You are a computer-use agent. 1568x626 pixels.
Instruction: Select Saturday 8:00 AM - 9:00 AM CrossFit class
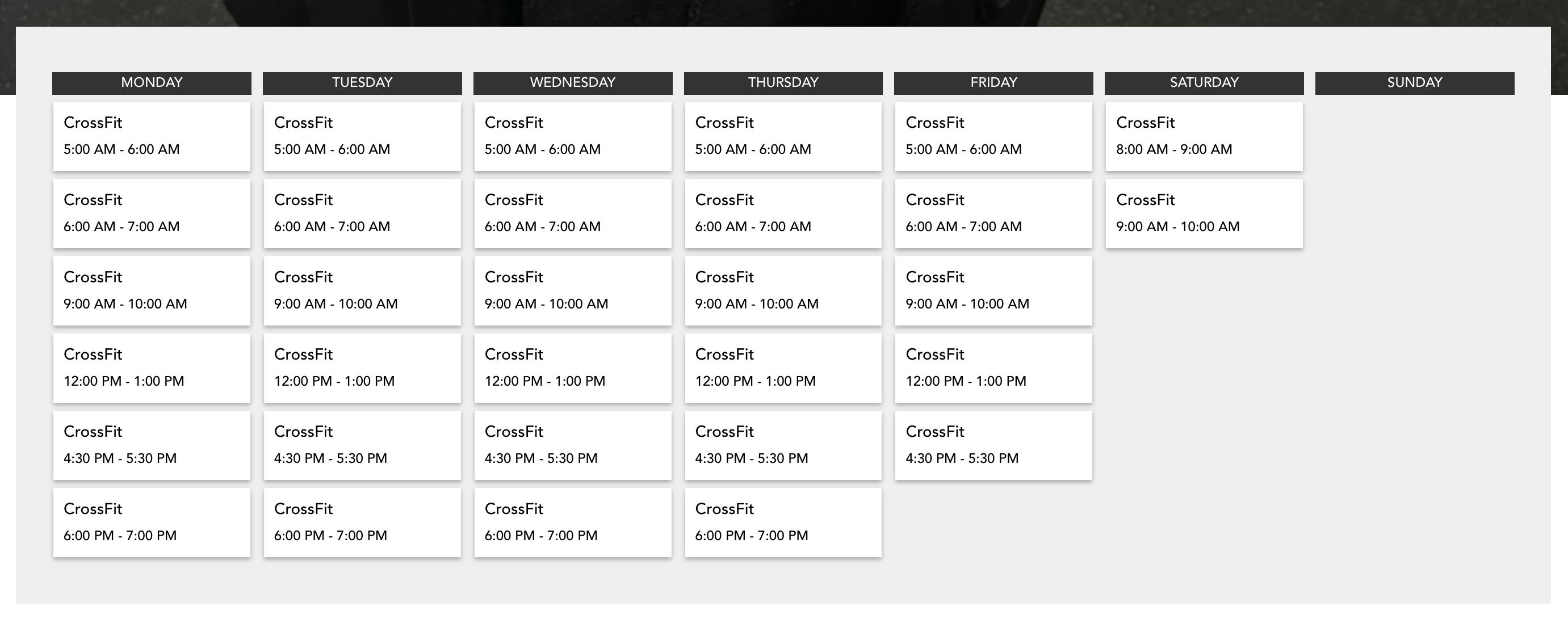1204,136
